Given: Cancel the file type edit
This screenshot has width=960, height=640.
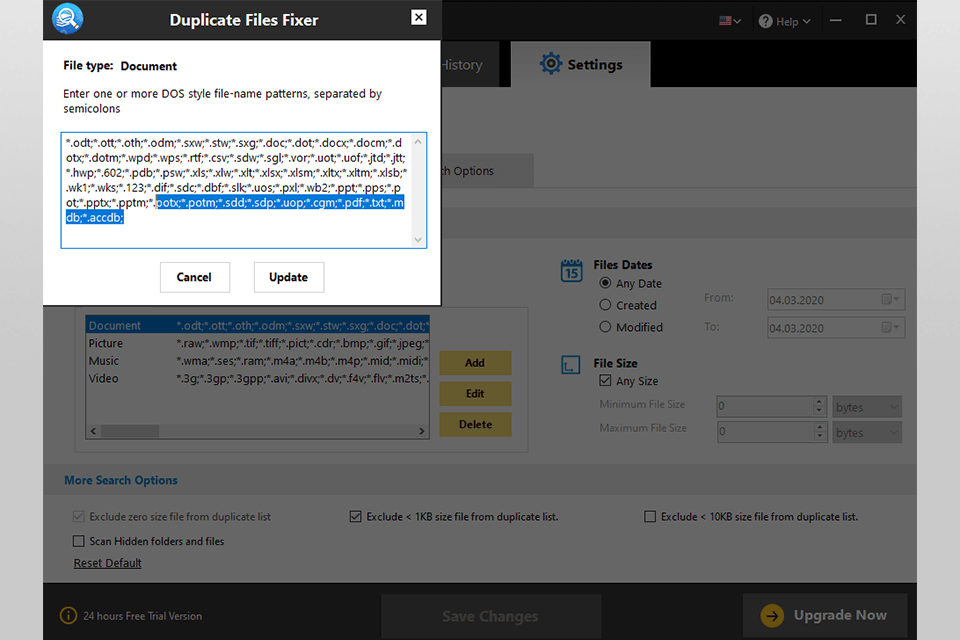Looking at the screenshot, I should [195, 277].
